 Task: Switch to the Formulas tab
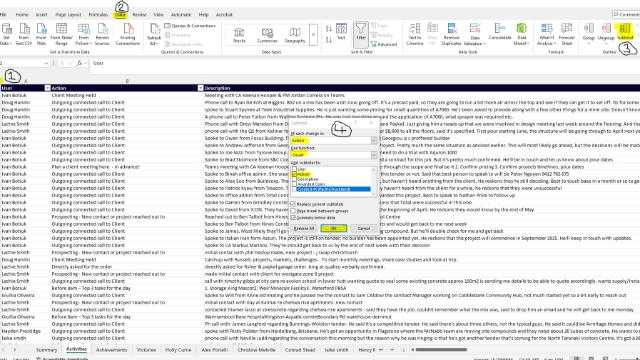pos(98,15)
